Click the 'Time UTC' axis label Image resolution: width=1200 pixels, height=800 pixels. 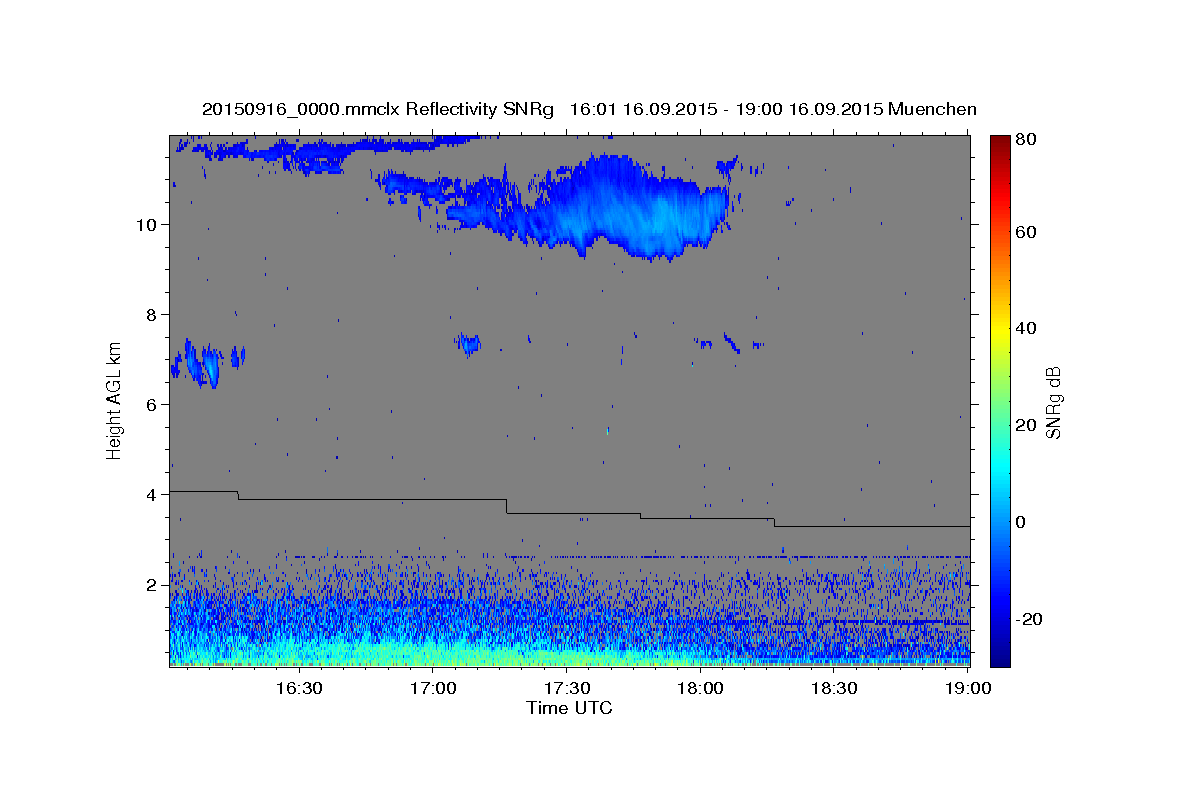pos(569,709)
